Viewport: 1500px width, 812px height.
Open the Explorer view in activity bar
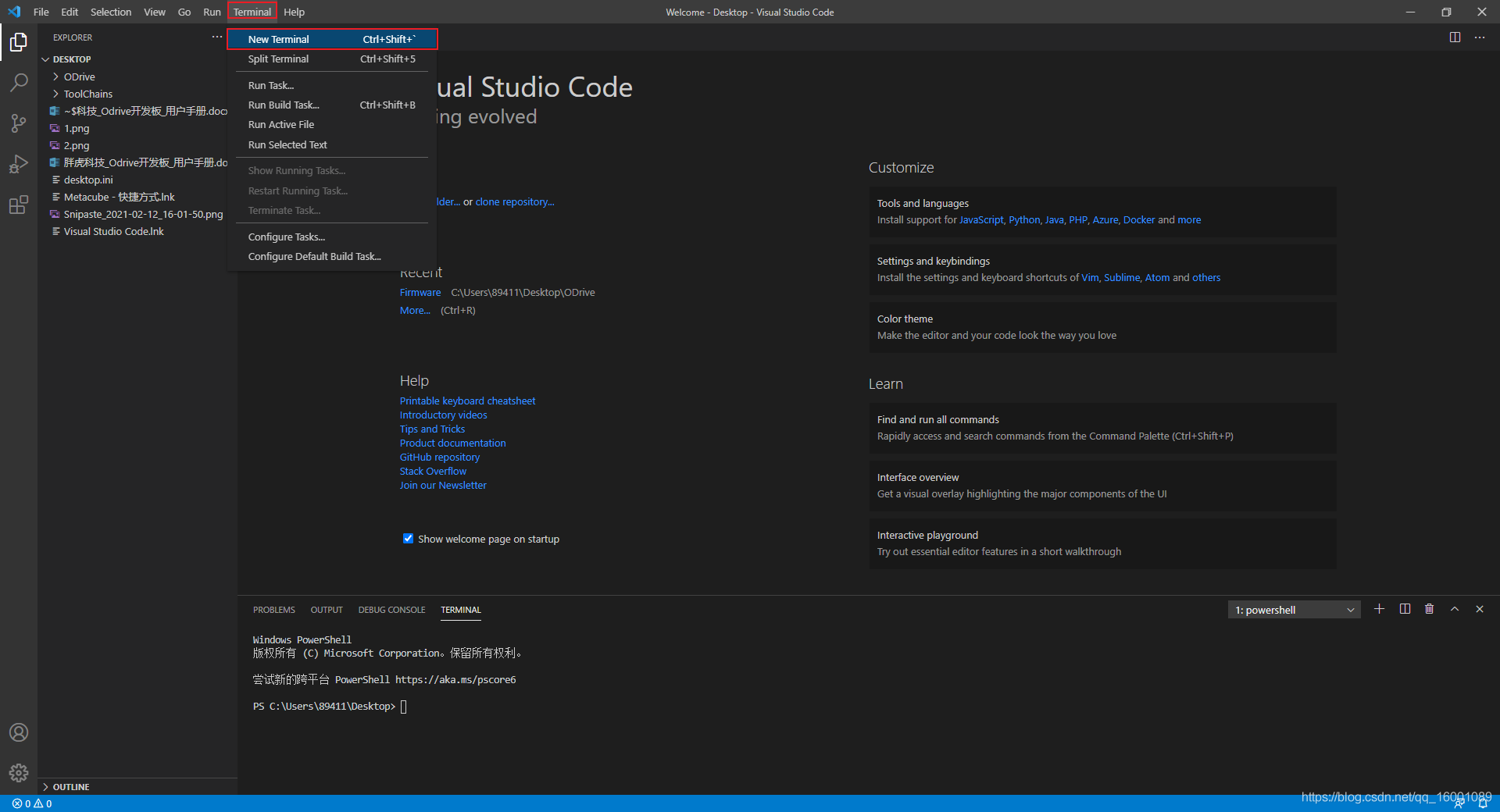pyautogui.click(x=19, y=42)
